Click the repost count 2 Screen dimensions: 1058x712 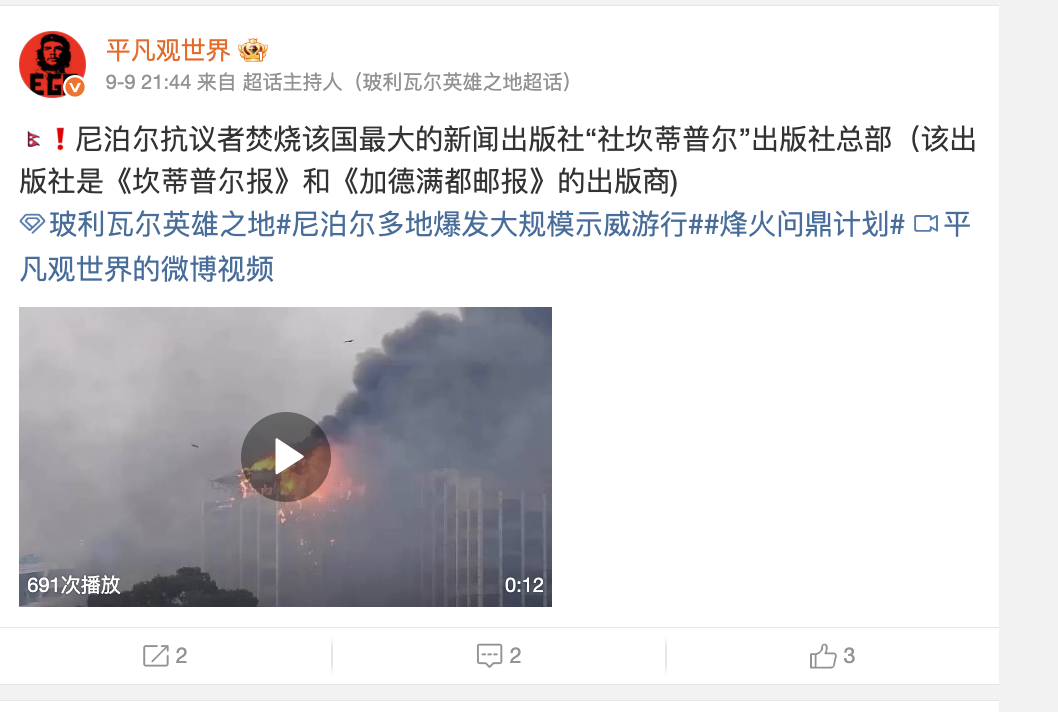point(182,655)
